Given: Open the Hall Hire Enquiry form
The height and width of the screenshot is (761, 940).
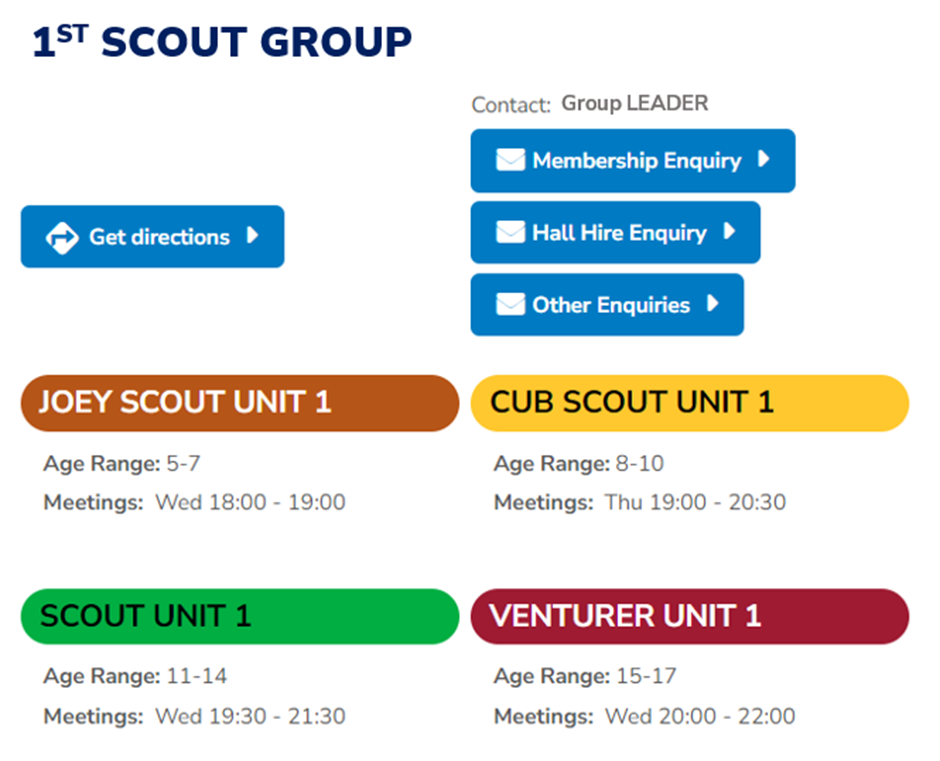Looking at the screenshot, I should click(x=615, y=232).
